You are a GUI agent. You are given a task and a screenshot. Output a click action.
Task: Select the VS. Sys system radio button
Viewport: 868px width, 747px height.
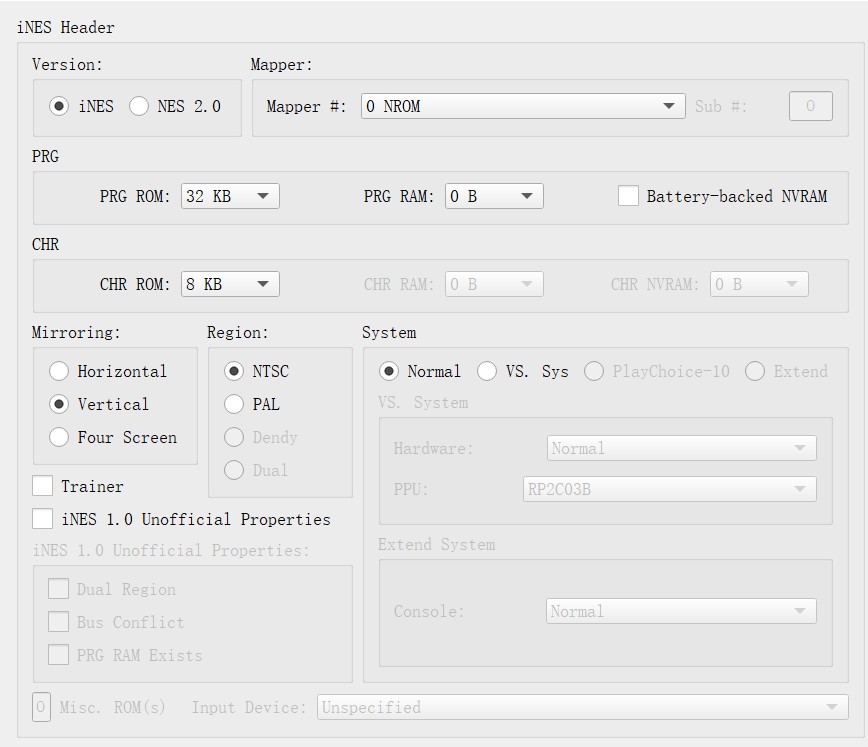pos(487,371)
